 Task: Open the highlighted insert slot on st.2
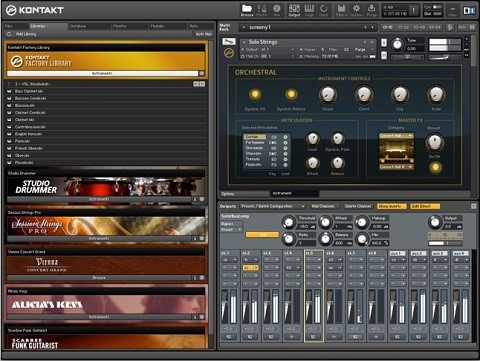pyautogui.click(x=250, y=268)
